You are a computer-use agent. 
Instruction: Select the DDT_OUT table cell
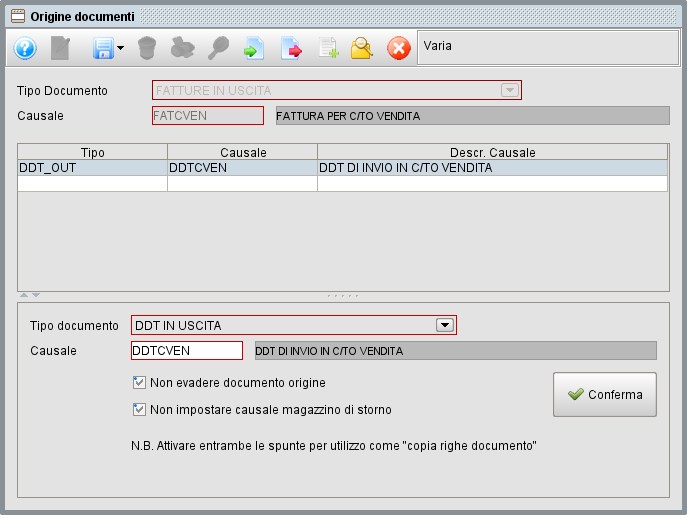pyautogui.click(x=92, y=167)
